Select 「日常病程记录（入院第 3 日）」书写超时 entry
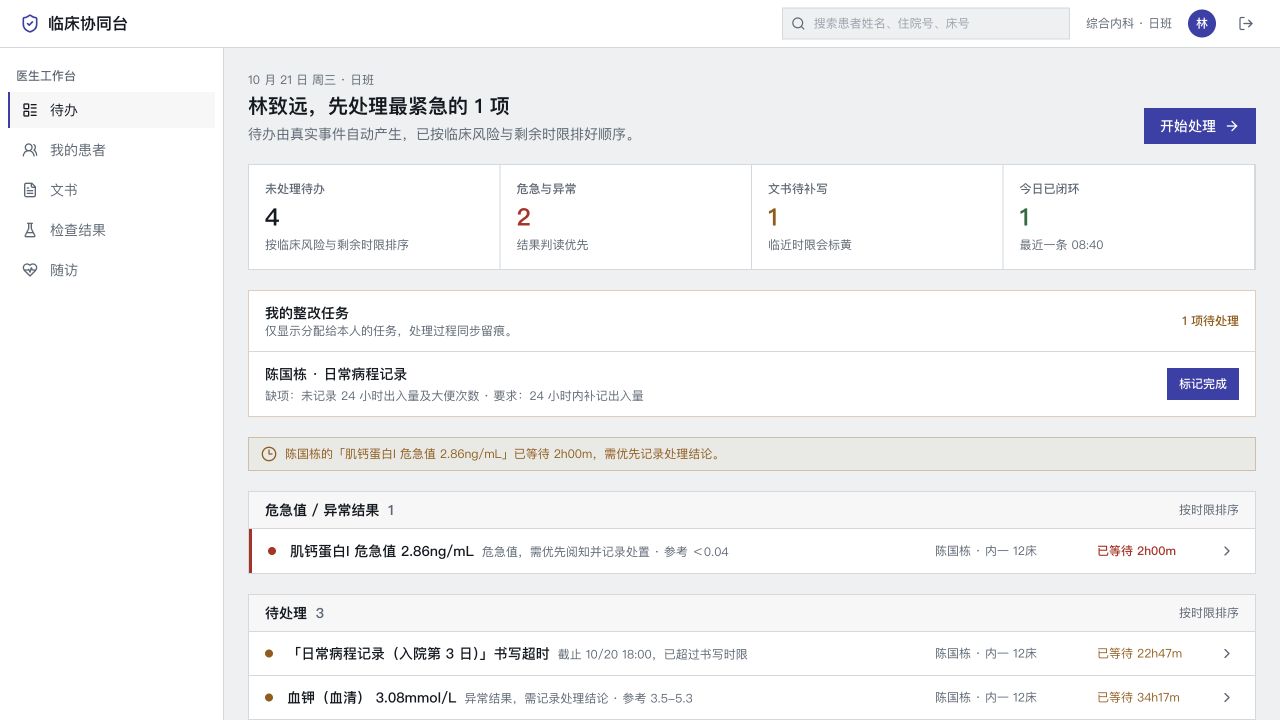 pyautogui.click(x=752, y=654)
